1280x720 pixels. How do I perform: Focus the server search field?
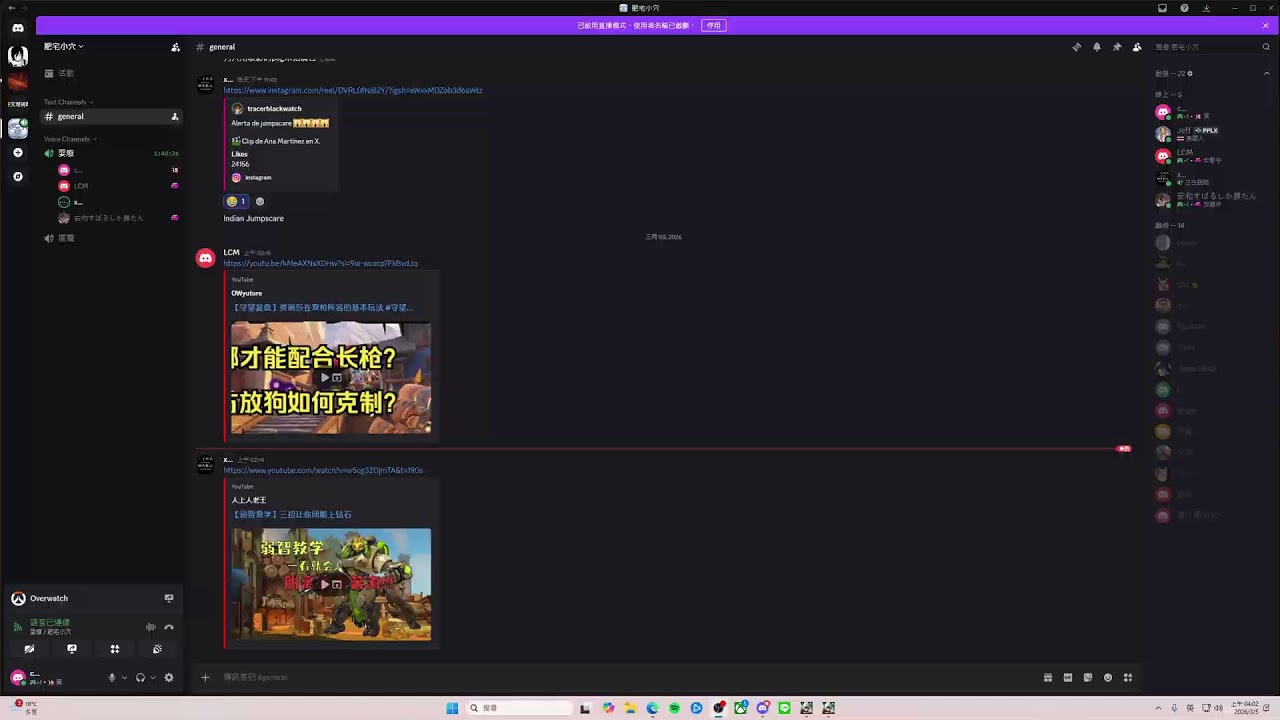pos(1213,47)
